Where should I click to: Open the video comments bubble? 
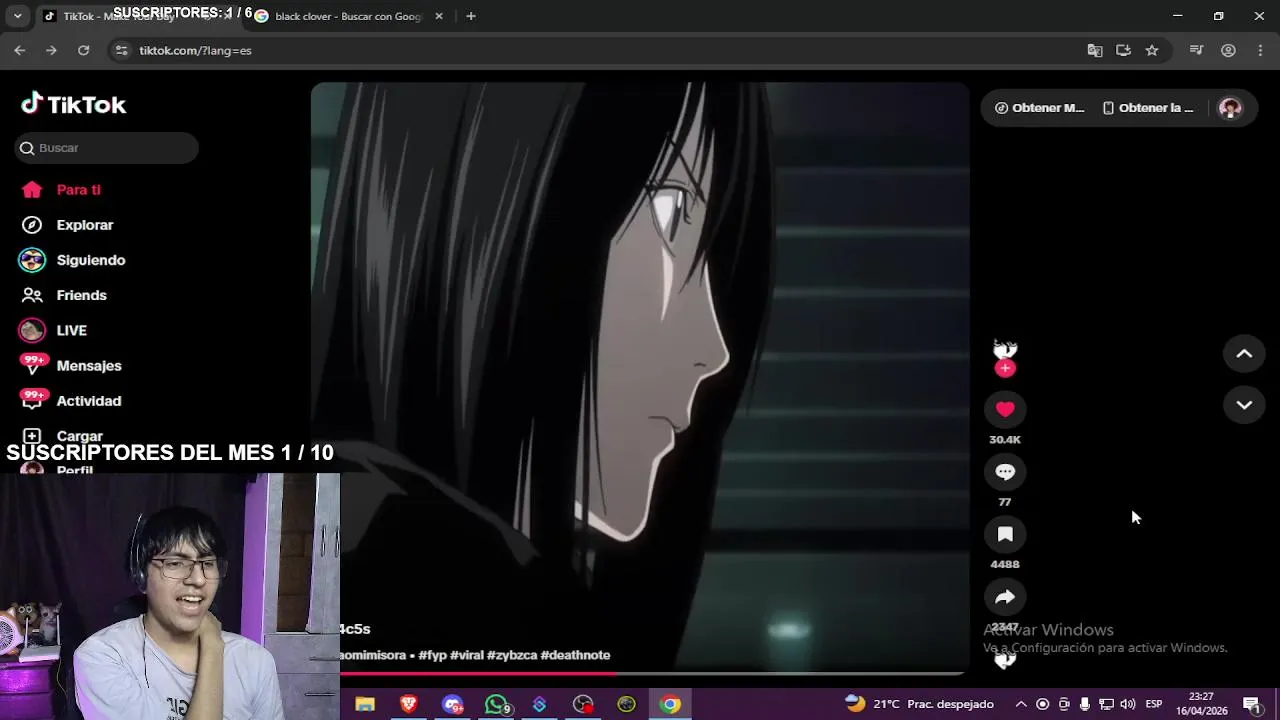coord(1005,472)
